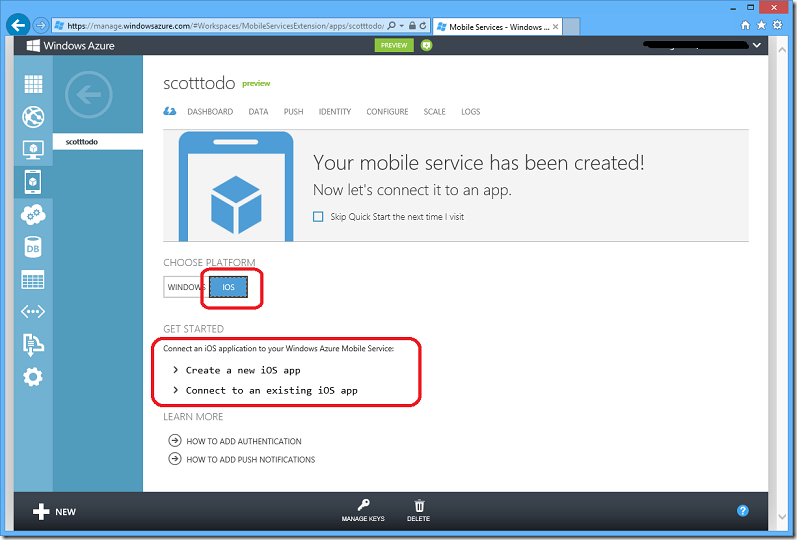Image resolution: width=797 pixels, height=540 pixels.
Task: Click the page scrollbar down arrow
Action: pyautogui.click(x=782, y=517)
